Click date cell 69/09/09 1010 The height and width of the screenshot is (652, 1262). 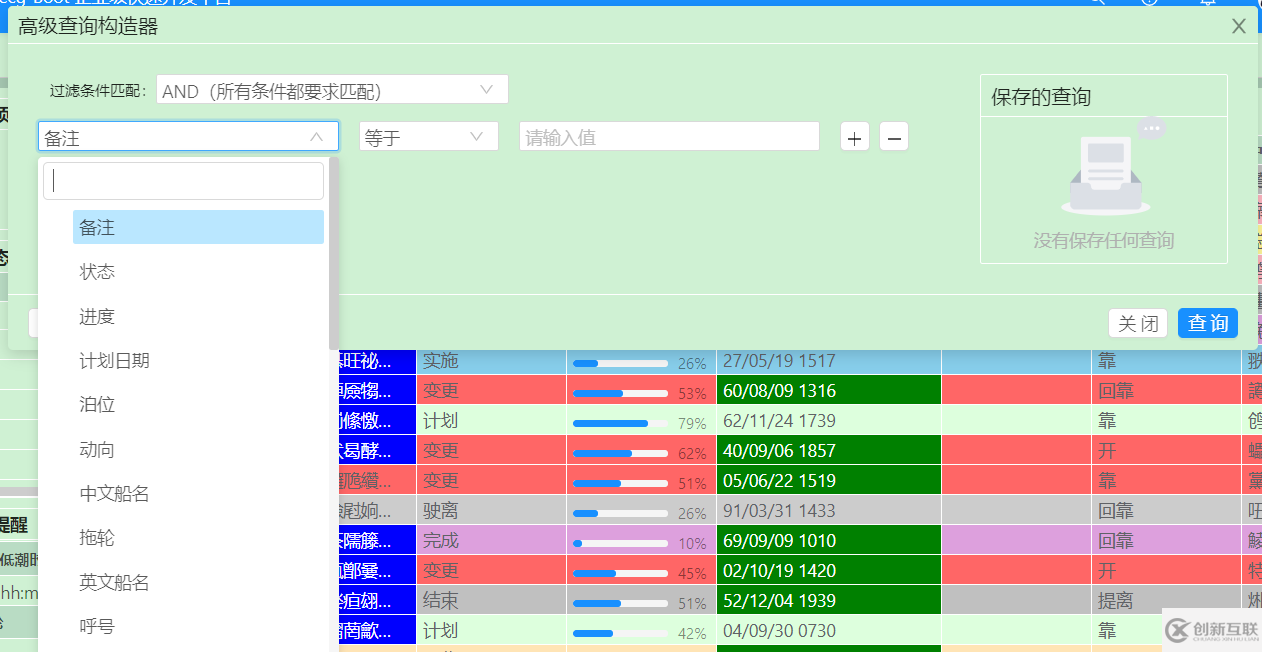[x=829, y=540]
